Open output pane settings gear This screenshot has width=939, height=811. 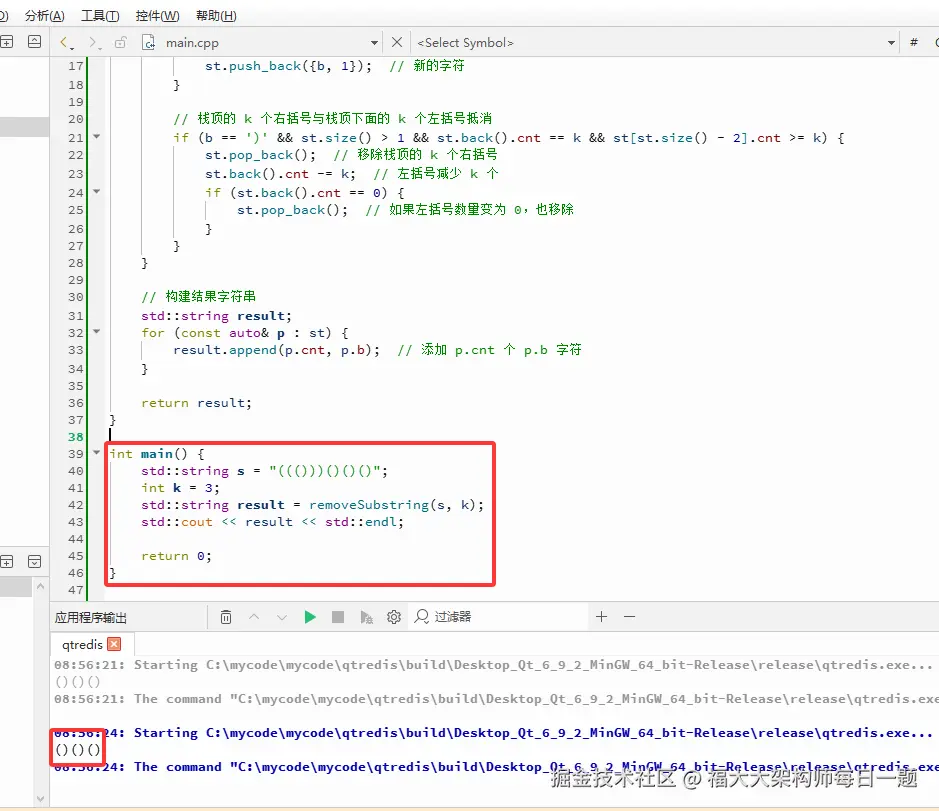(393, 617)
